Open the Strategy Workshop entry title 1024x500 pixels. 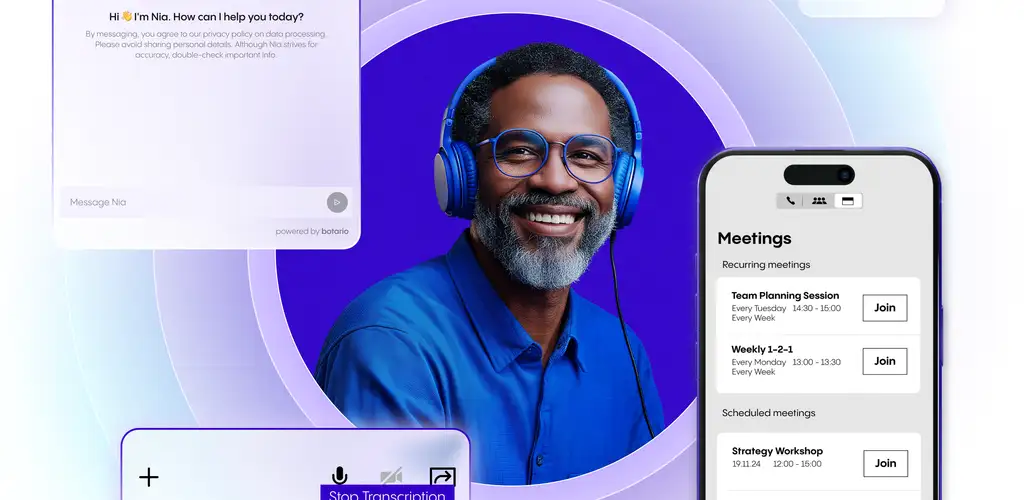[777, 451]
